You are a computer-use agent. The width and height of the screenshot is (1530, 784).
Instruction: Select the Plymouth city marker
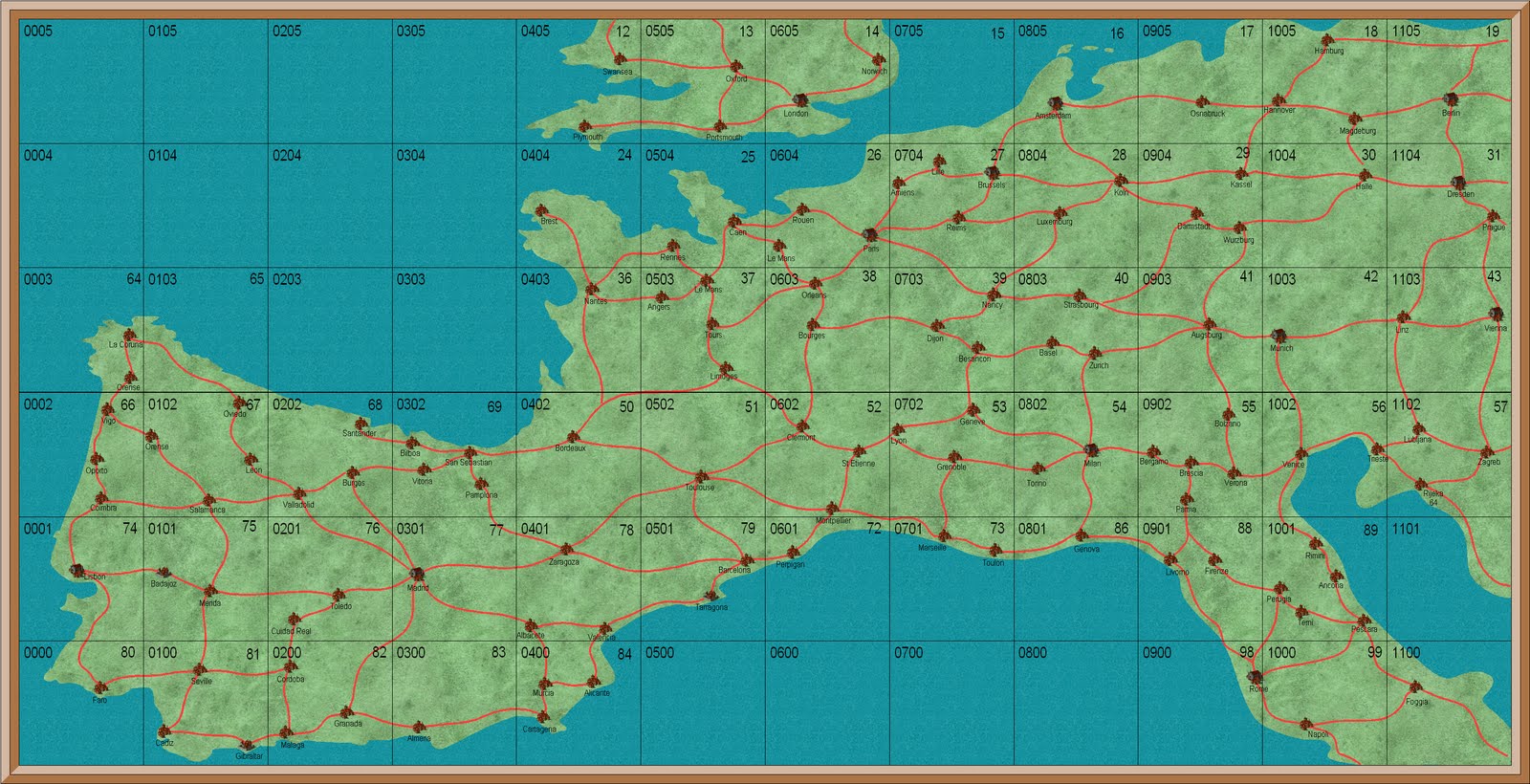pos(586,125)
